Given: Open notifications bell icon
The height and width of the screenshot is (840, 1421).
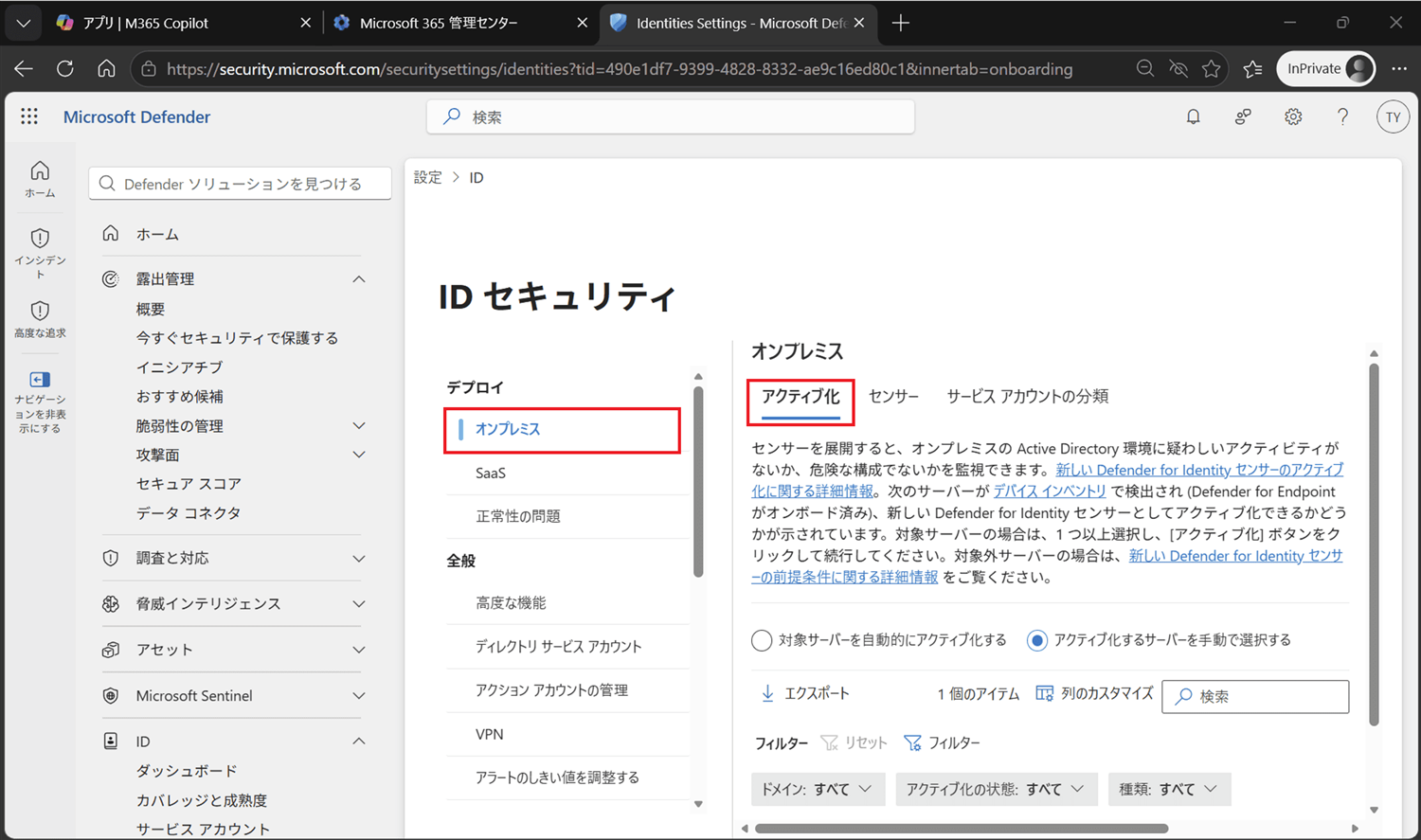Looking at the screenshot, I should click(1193, 116).
